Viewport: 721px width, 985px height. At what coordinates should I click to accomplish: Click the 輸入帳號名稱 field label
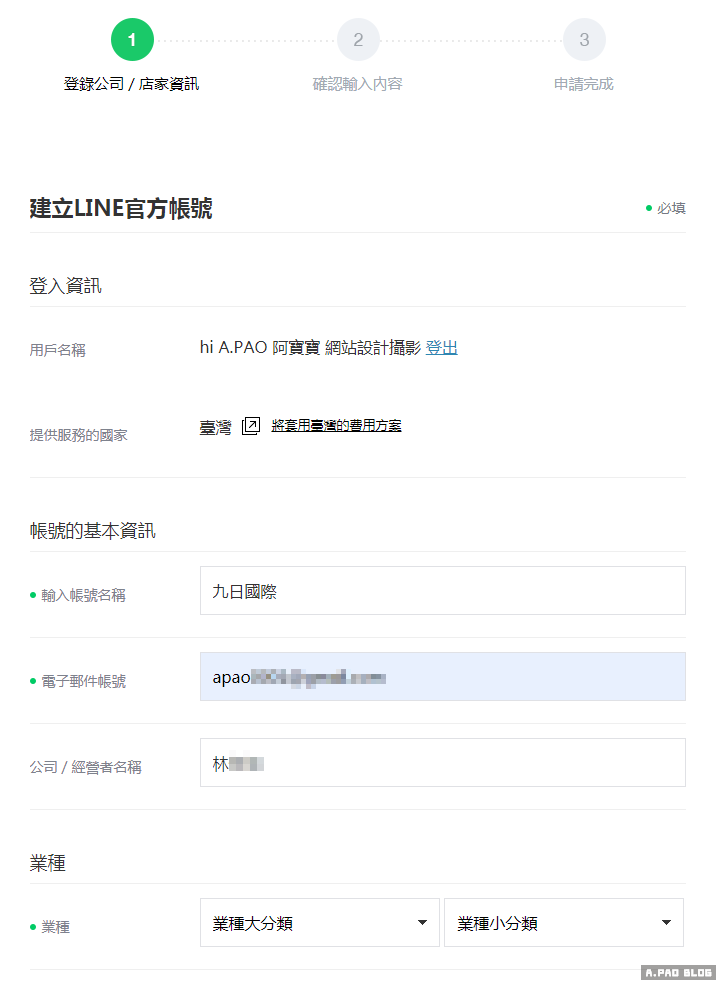coord(83,595)
